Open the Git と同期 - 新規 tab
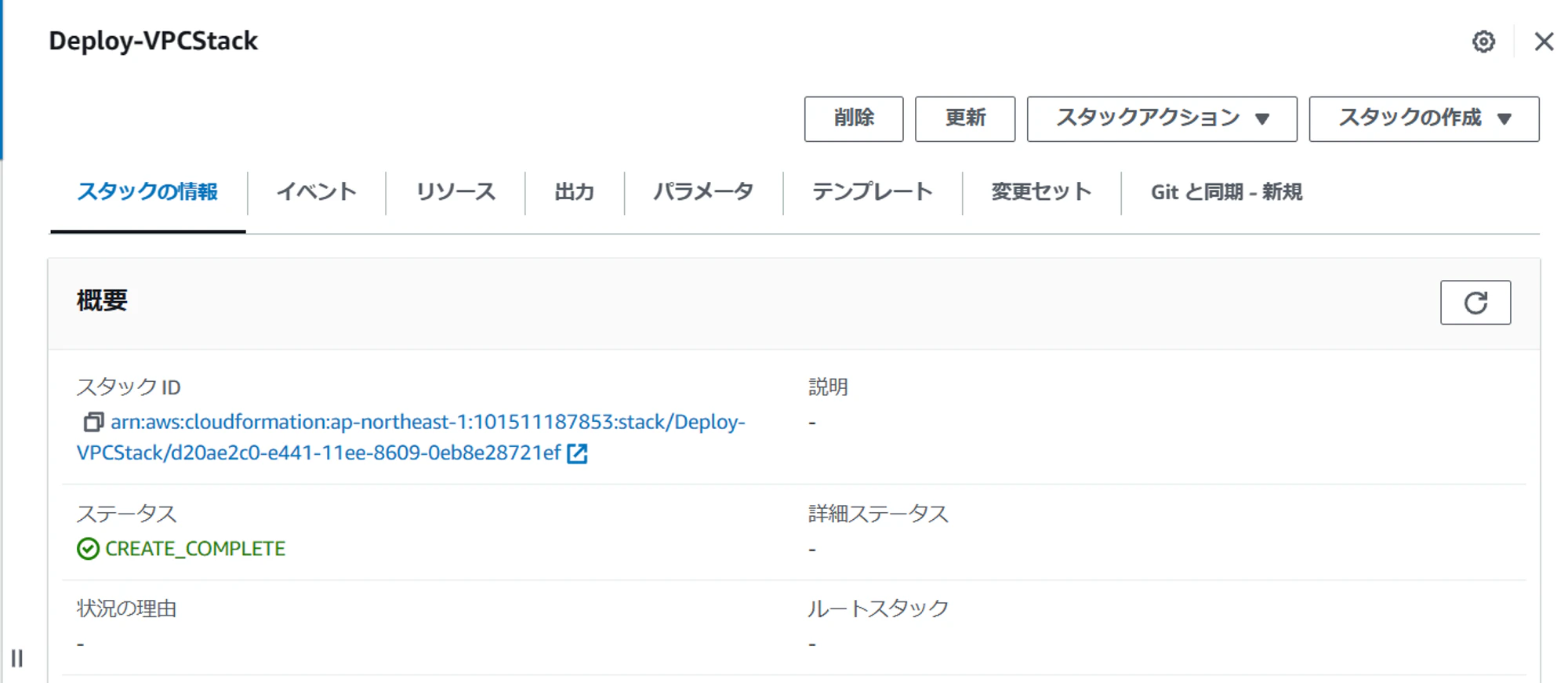 1226,192
